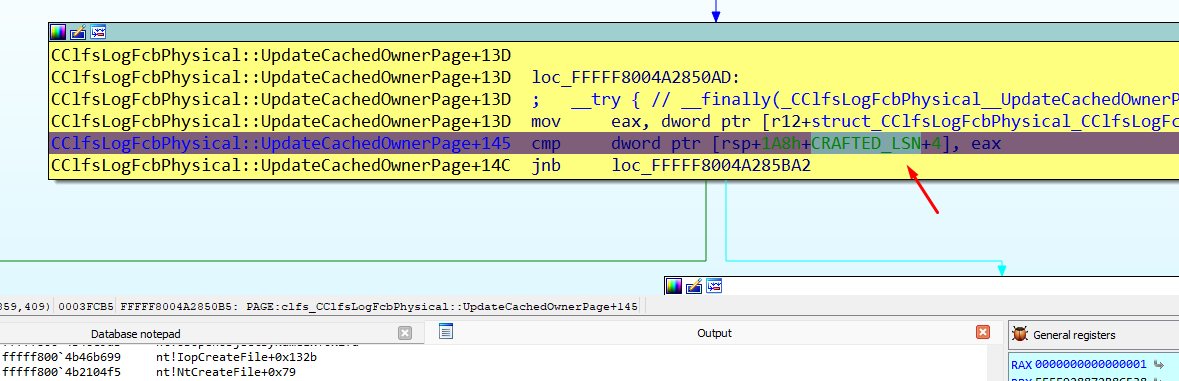Image resolution: width=1179 pixels, height=381 pixels.
Task: Click the RAX register value 0000000000000001
Action: click(x=1090, y=364)
